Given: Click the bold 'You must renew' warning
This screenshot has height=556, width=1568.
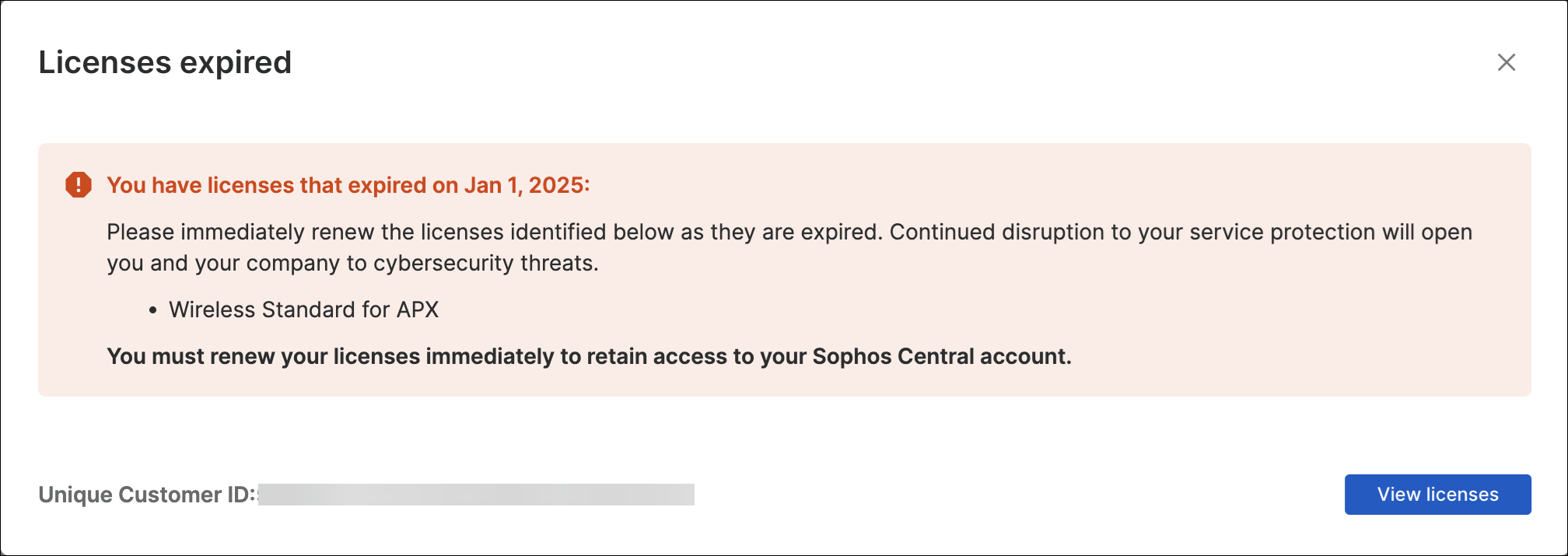Looking at the screenshot, I should [588, 356].
